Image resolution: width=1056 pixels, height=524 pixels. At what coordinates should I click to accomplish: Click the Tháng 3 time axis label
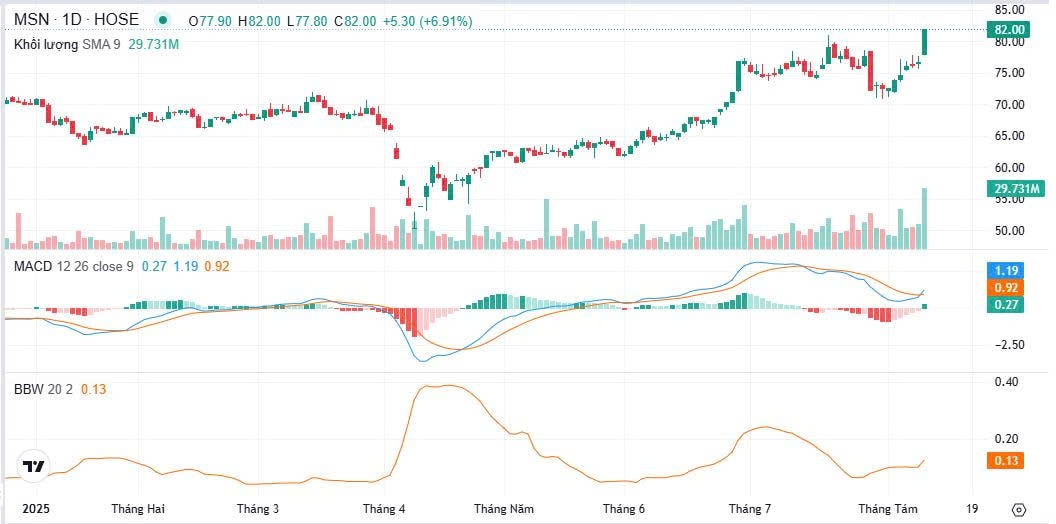pyautogui.click(x=258, y=509)
